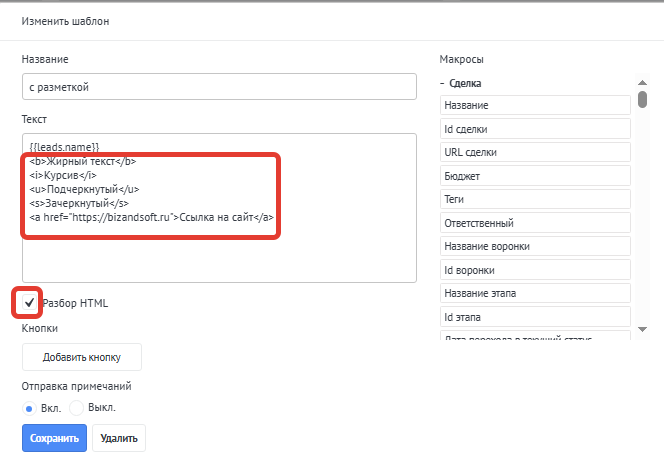Insert the Ответственный macro
The height and width of the screenshot is (460, 664).
[535, 223]
